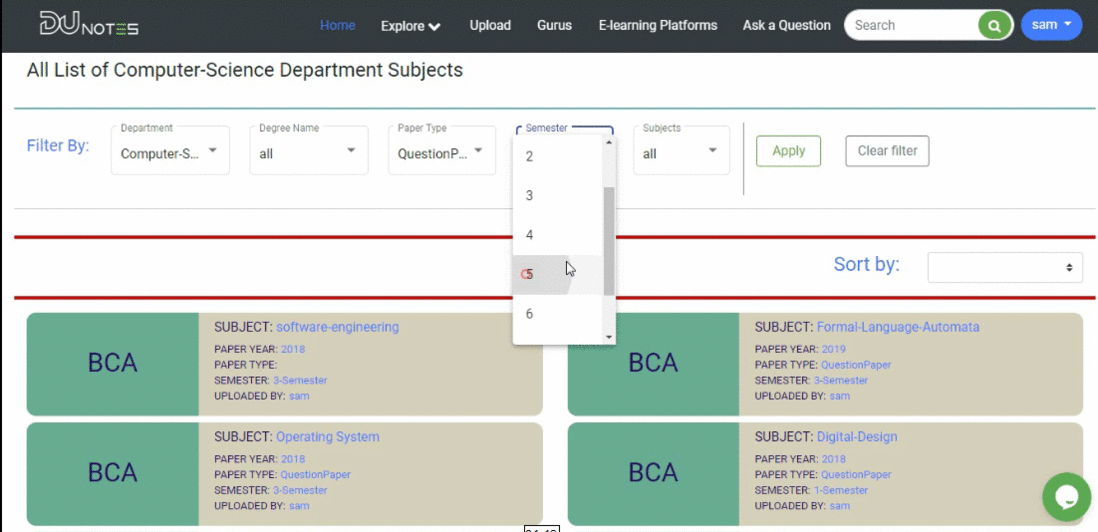1098x532 pixels.
Task: Click the green search magnifier icon
Action: pyautogui.click(x=994, y=26)
